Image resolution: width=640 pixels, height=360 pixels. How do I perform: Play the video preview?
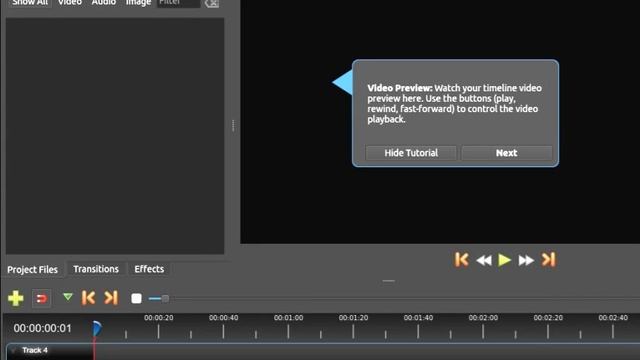coord(504,260)
